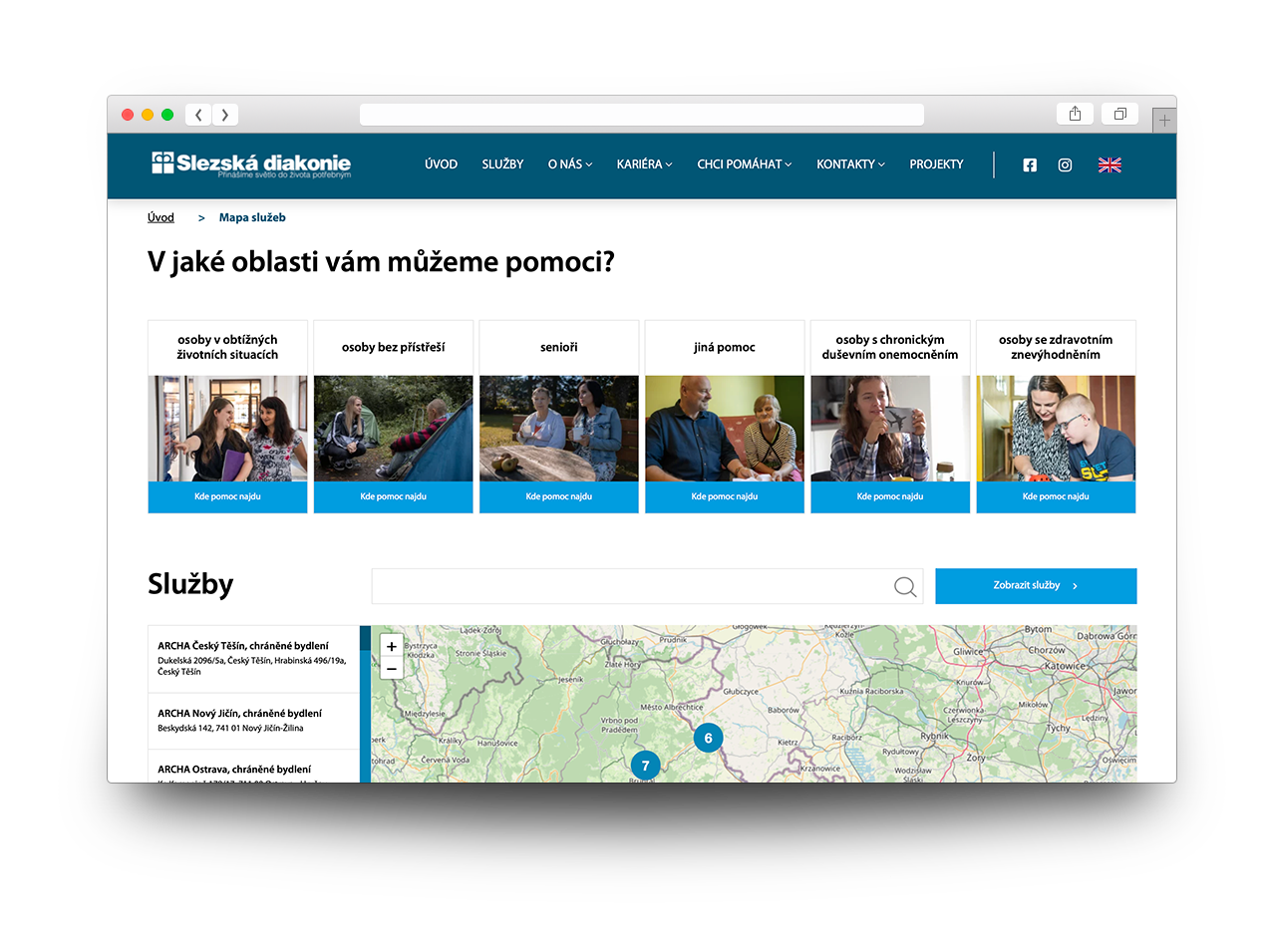The height and width of the screenshot is (952, 1269).
Task: Go back with browser back arrow
Action: [x=198, y=115]
